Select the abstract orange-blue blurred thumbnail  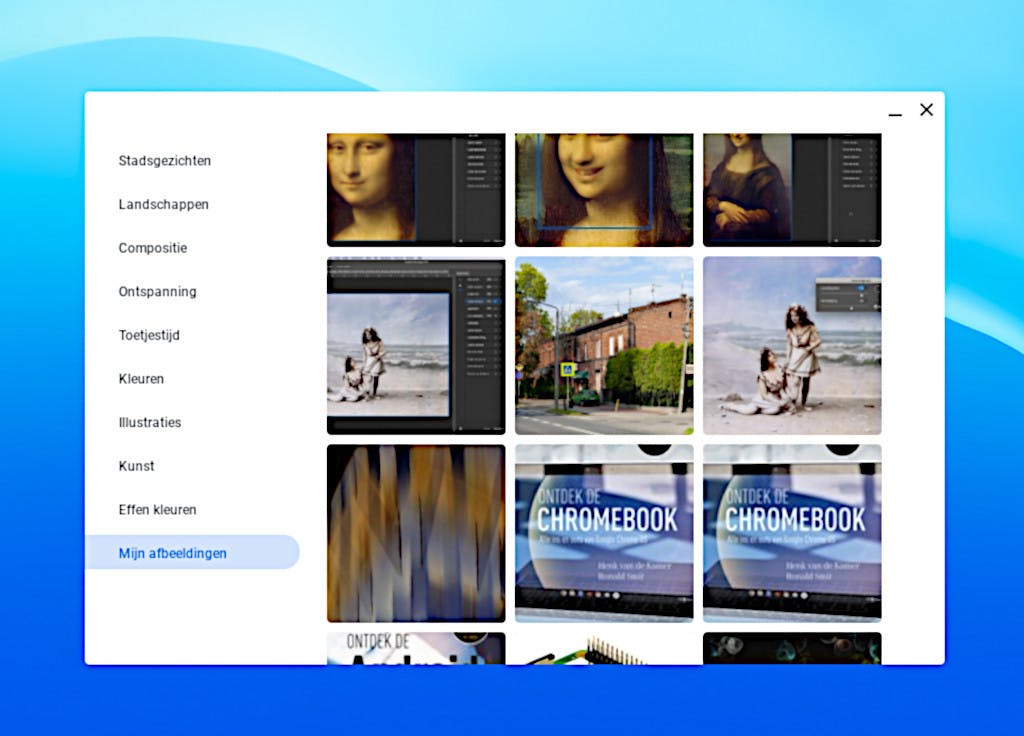click(x=416, y=534)
